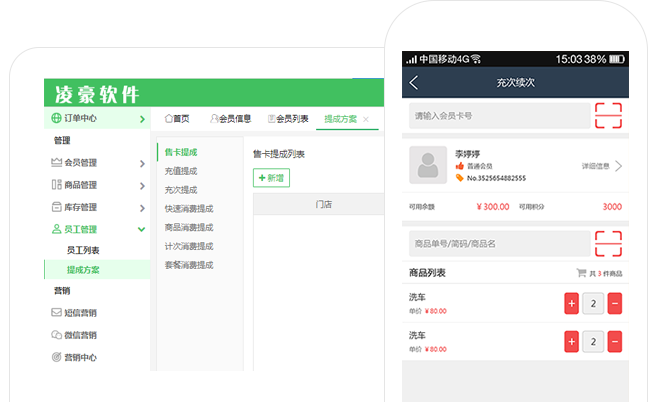Tap the shopping cart icon in 商品列表

pos(581,273)
